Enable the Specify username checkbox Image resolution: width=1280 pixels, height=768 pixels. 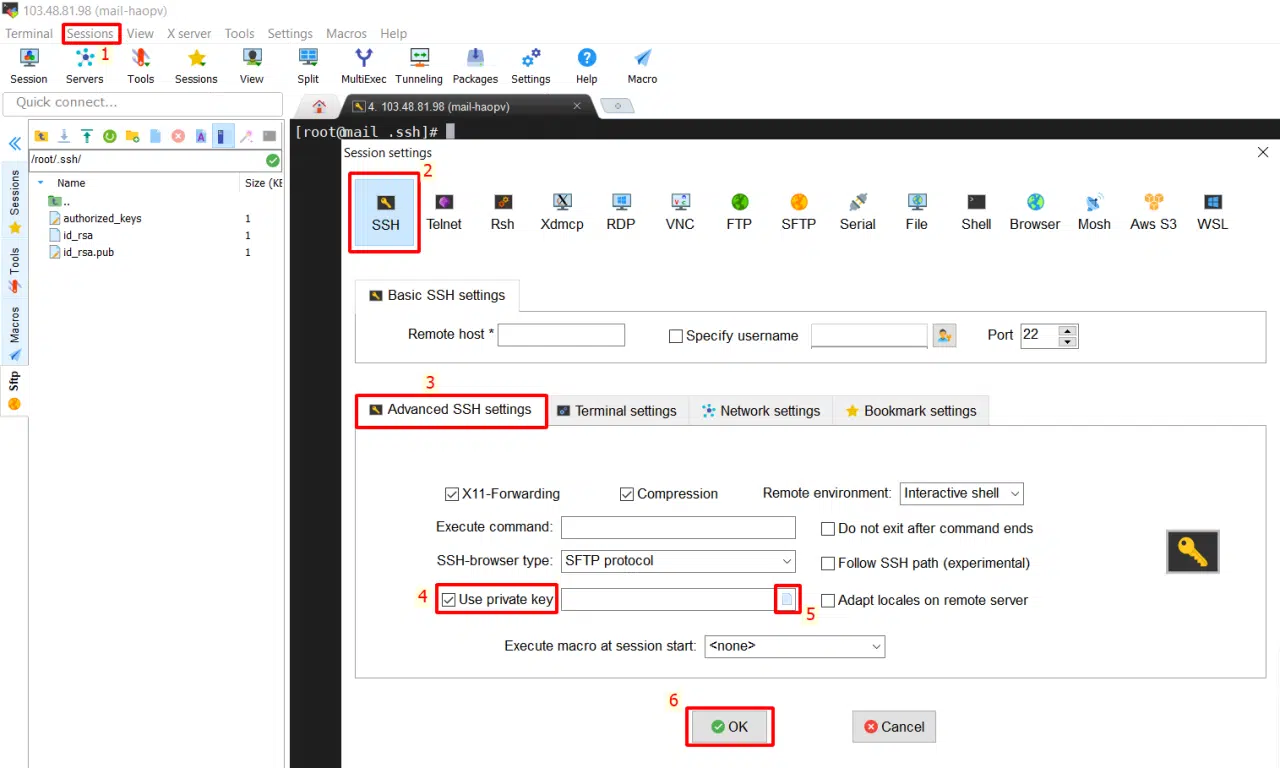pyautogui.click(x=676, y=336)
